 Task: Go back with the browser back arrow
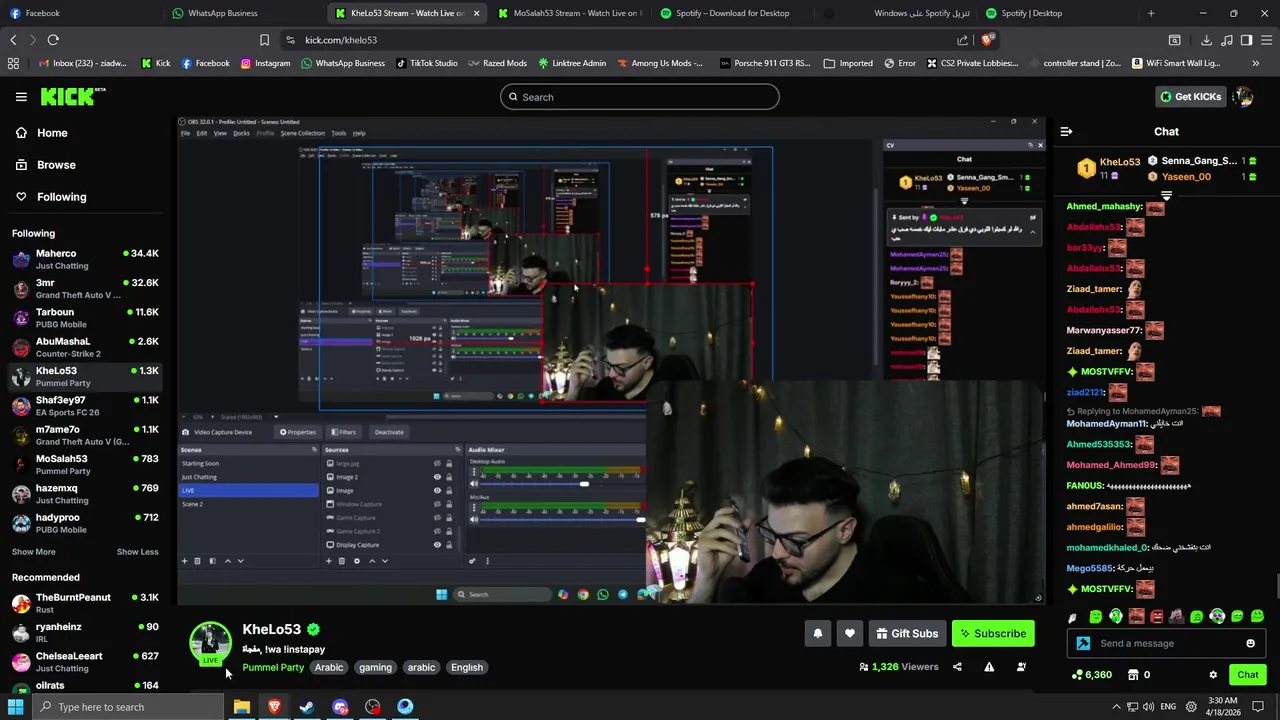point(13,40)
